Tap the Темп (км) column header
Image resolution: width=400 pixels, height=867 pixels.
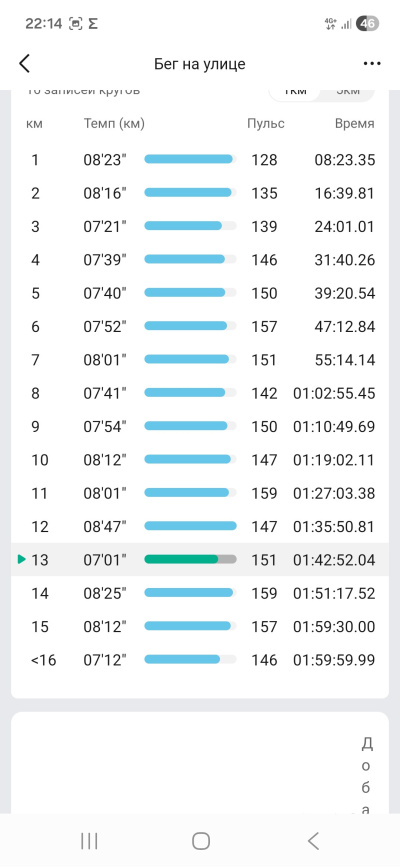[x=114, y=123]
